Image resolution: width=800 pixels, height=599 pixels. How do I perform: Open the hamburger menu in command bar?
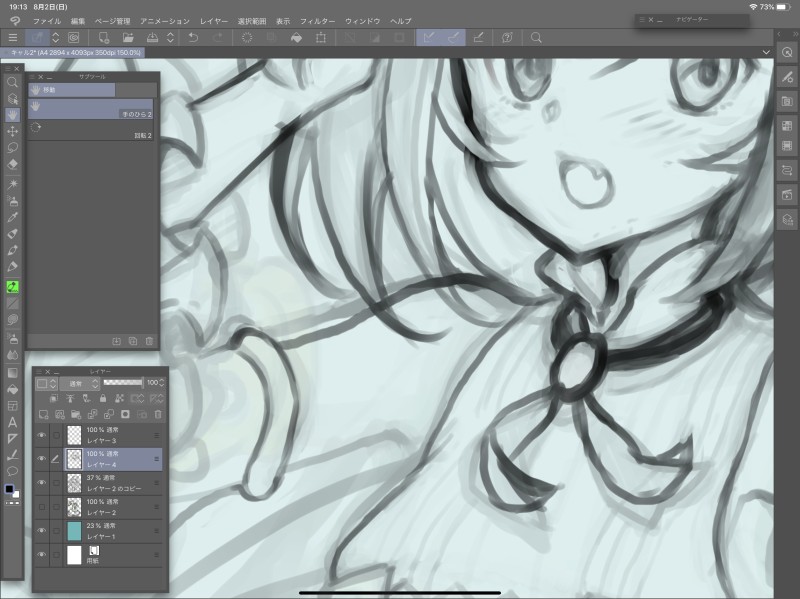point(13,38)
